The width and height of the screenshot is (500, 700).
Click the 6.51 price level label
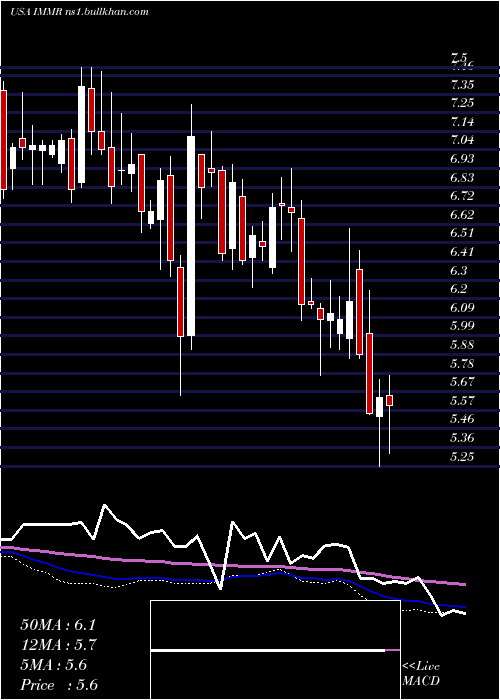[462, 233]
